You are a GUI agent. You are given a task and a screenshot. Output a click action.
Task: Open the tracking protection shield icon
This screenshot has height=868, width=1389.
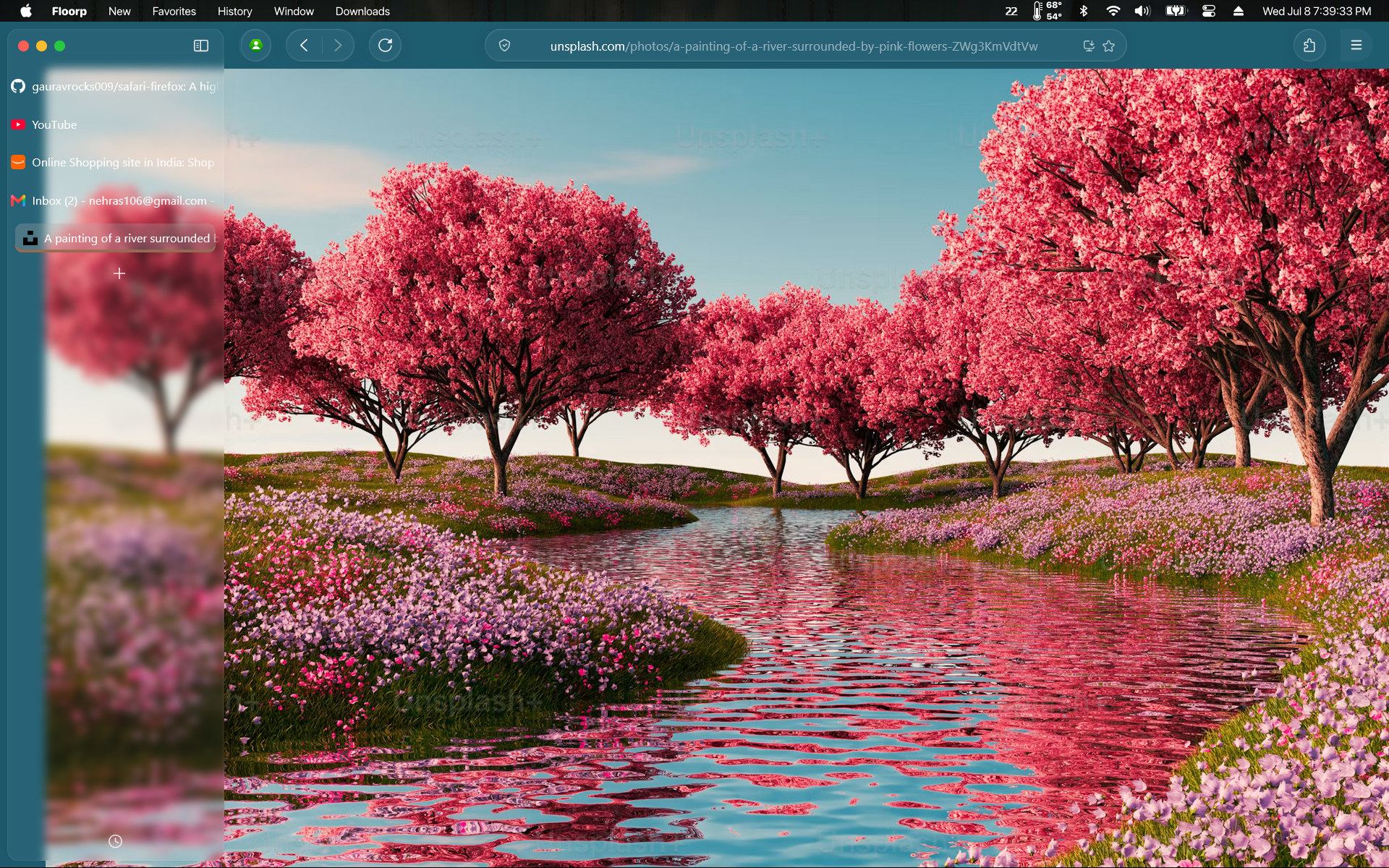[x=505, y=46]
